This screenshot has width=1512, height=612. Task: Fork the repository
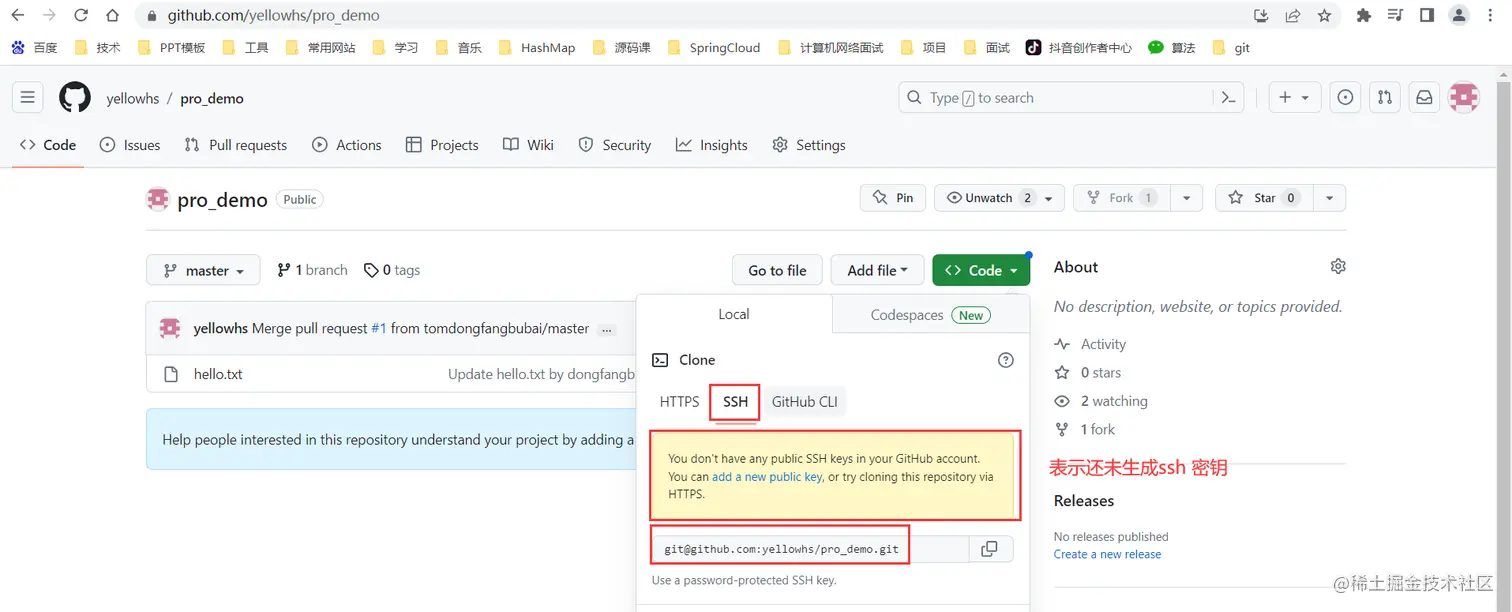(1122, 198)
